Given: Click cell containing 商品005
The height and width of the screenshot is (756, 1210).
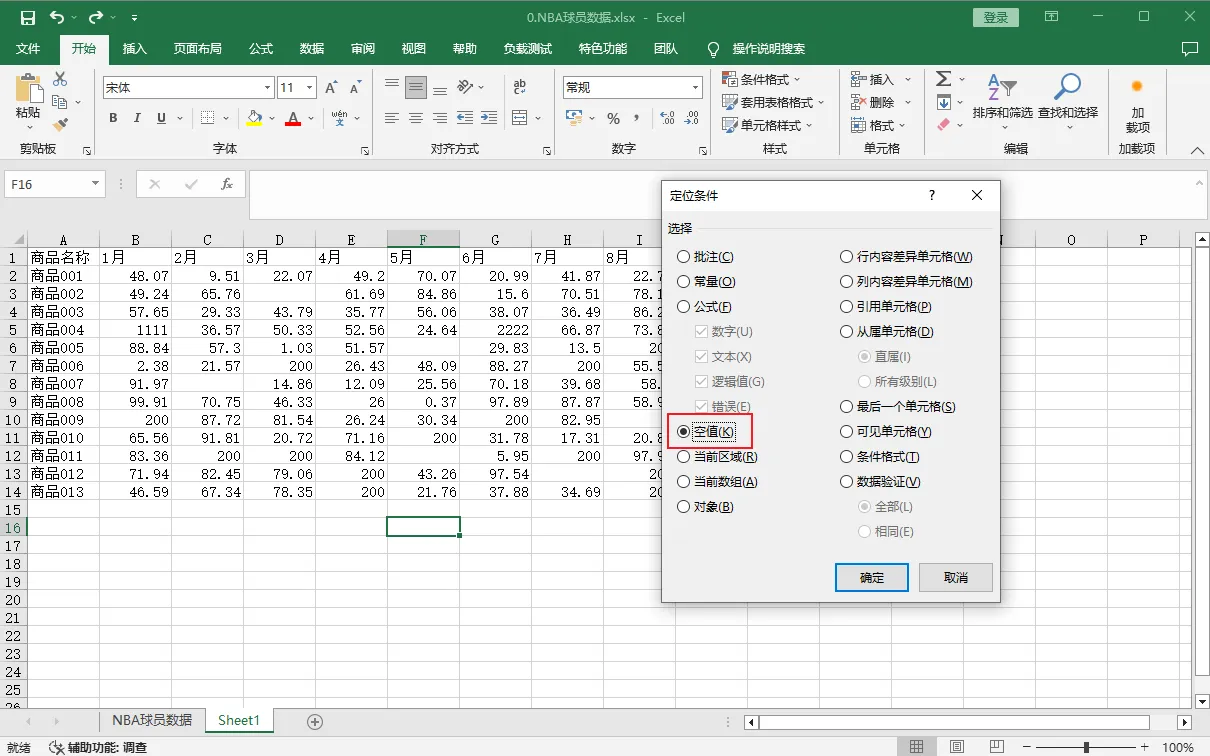Looking at the screenshot, I should 64,348.
